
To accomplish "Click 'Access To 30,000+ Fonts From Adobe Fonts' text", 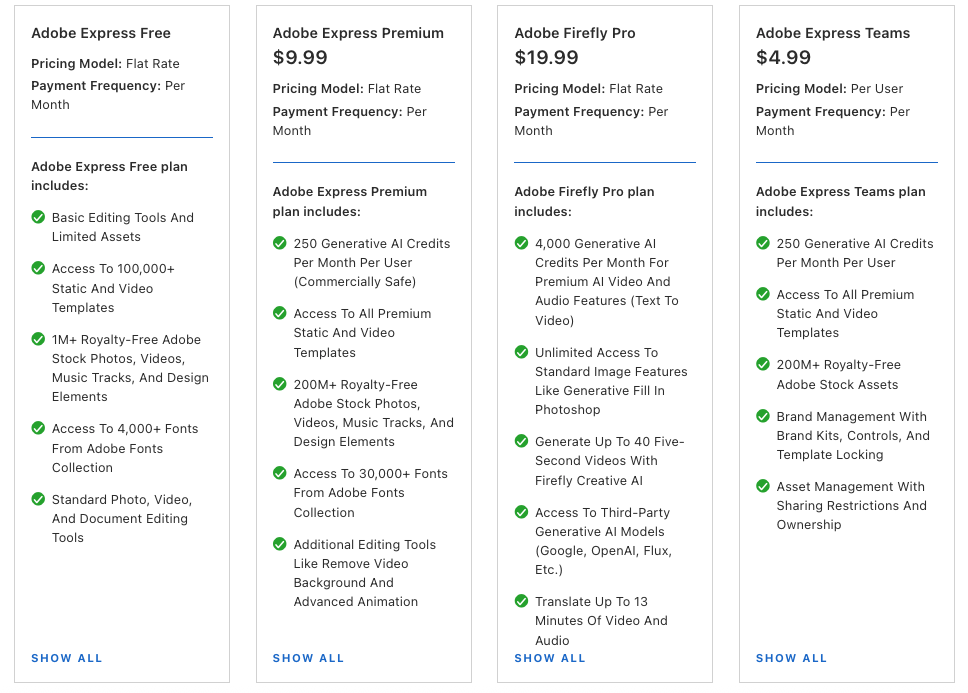I will (370, 493).
